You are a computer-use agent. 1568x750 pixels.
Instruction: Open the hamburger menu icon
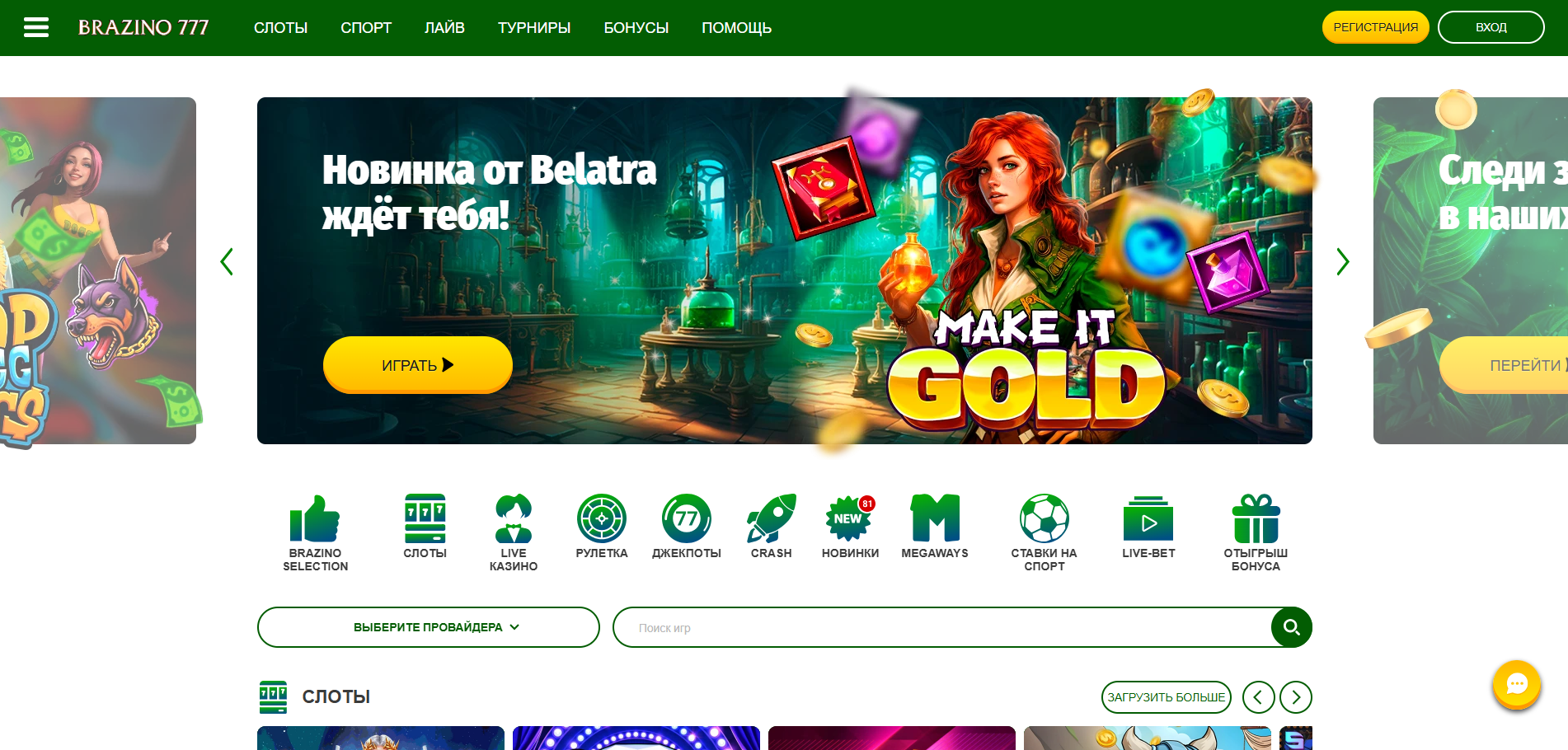click(x=36, y=27)
